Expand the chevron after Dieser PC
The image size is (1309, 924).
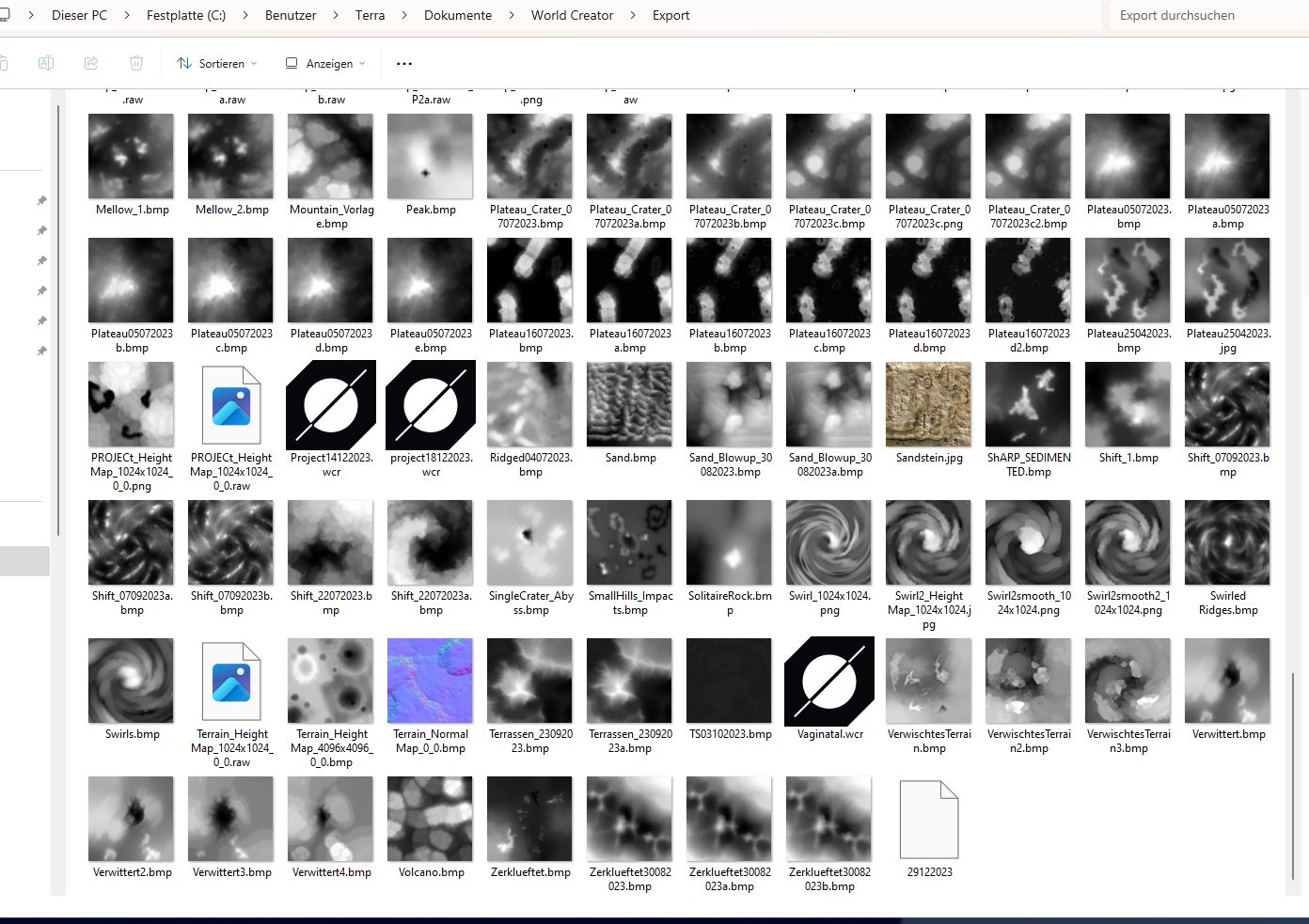tap(127, 15)
